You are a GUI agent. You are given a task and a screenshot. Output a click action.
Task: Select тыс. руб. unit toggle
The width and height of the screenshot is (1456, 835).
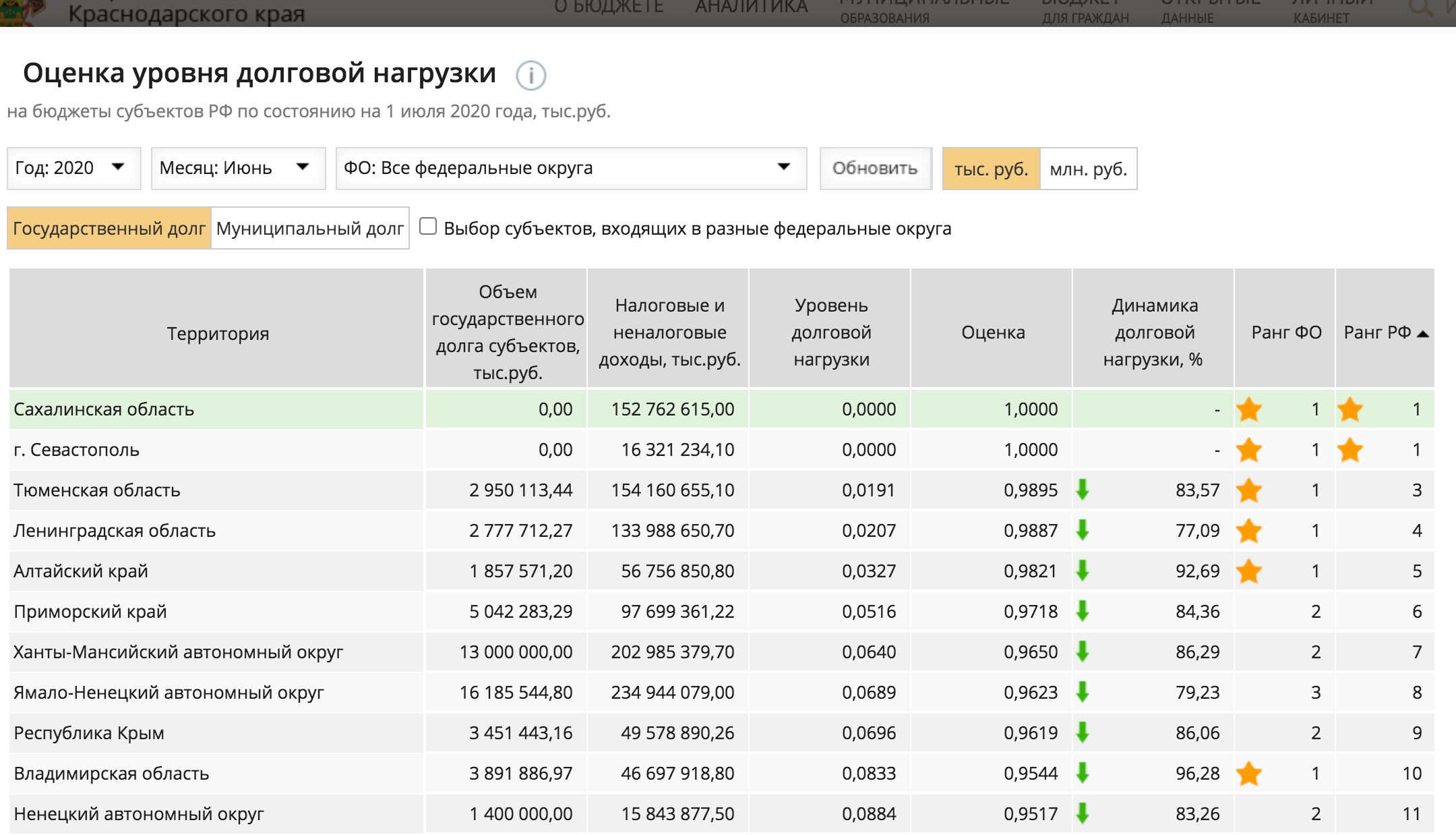point(991,169)
